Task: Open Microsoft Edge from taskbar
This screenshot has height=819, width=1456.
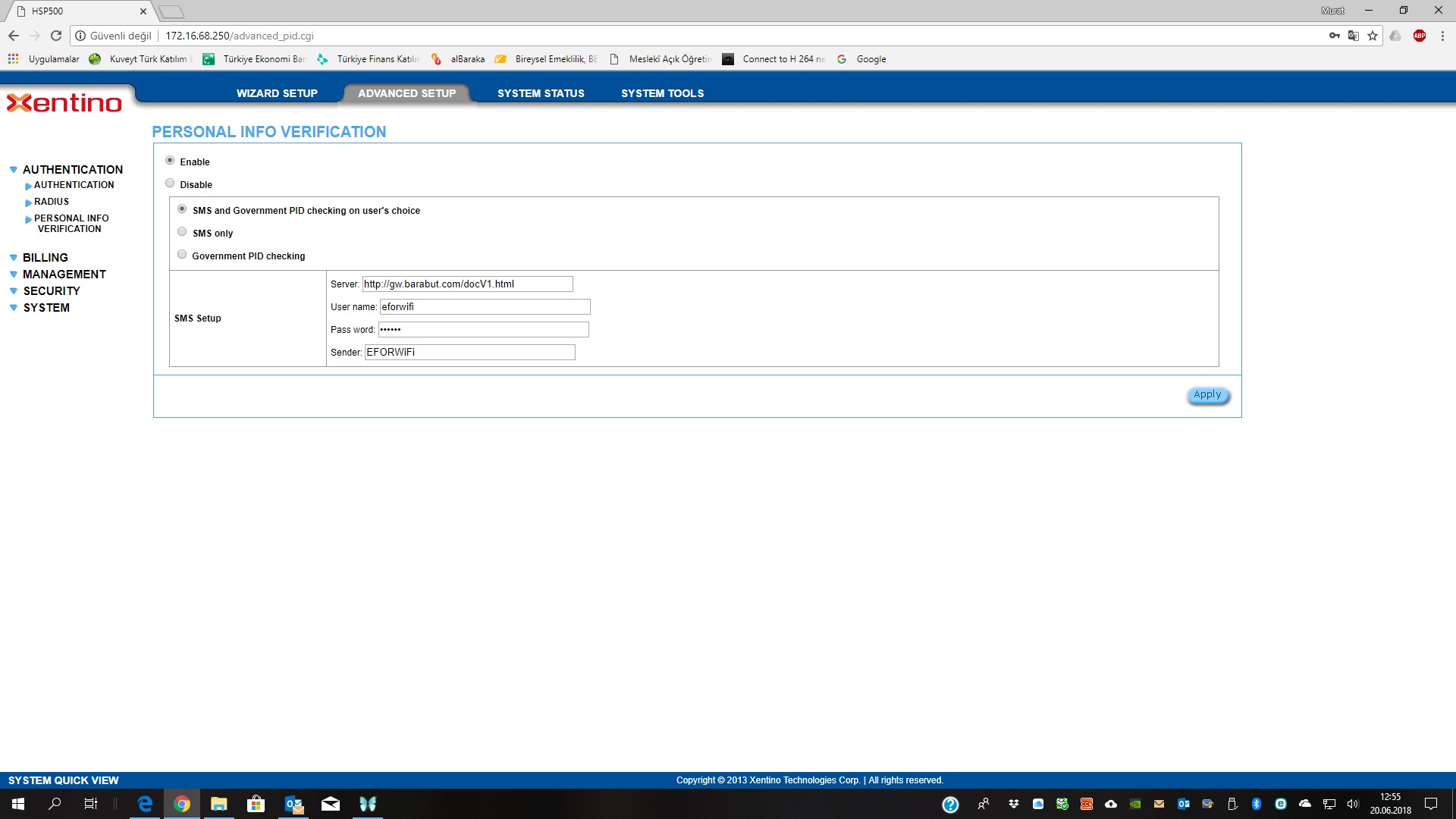Action: (x=144, y=804)
